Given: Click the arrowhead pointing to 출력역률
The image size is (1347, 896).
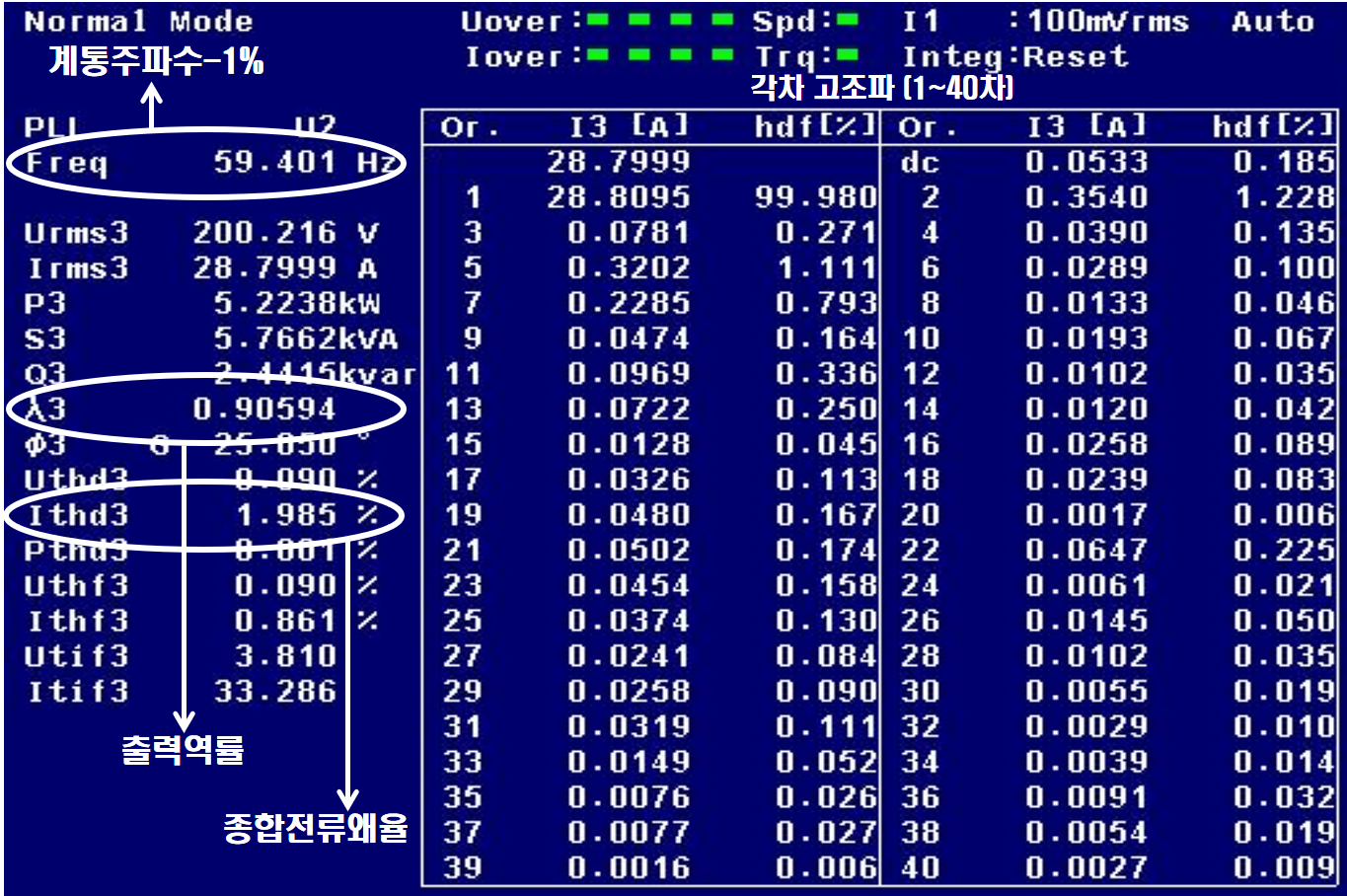Looking at the screenshot, I should click(x=184, y=720).
